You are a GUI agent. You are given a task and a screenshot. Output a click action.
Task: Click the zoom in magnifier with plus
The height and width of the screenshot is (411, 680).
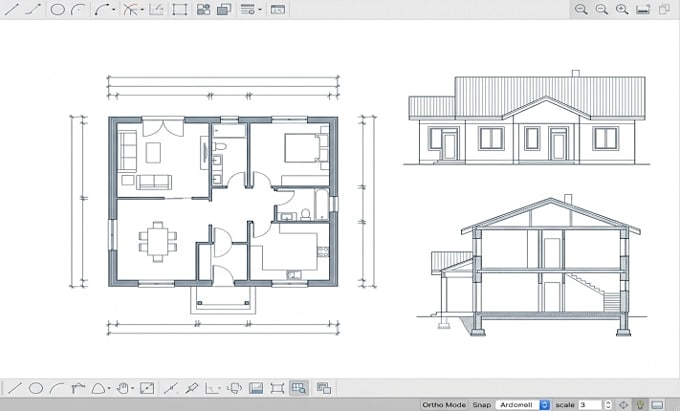(622, 9)
